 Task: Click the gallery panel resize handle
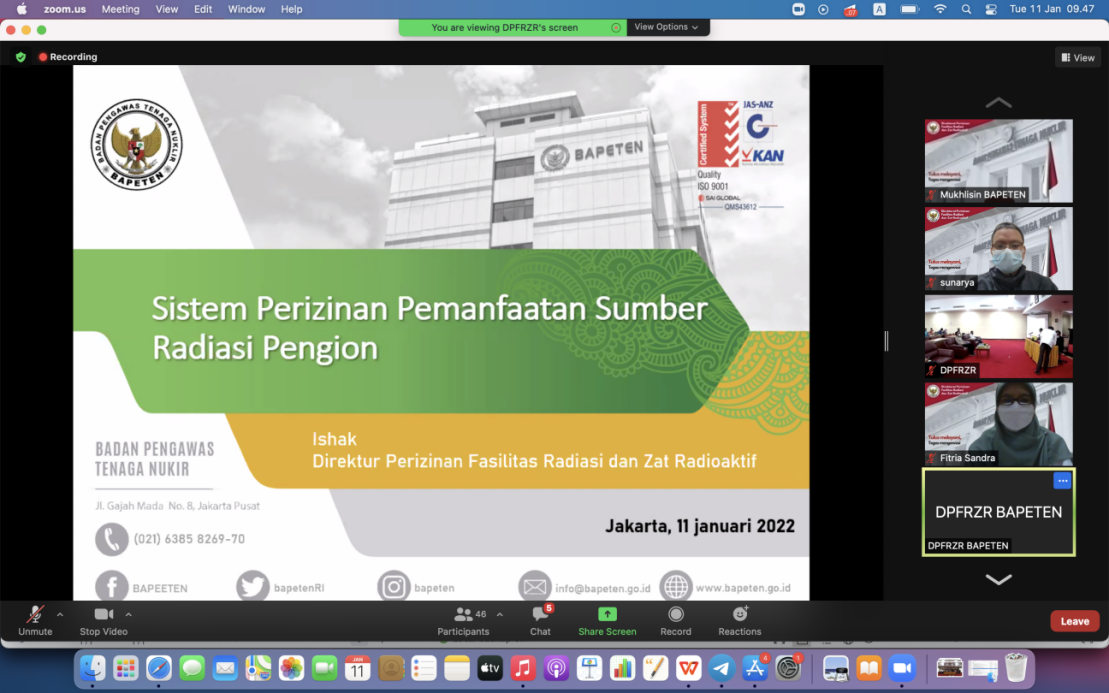pos(886,341)
